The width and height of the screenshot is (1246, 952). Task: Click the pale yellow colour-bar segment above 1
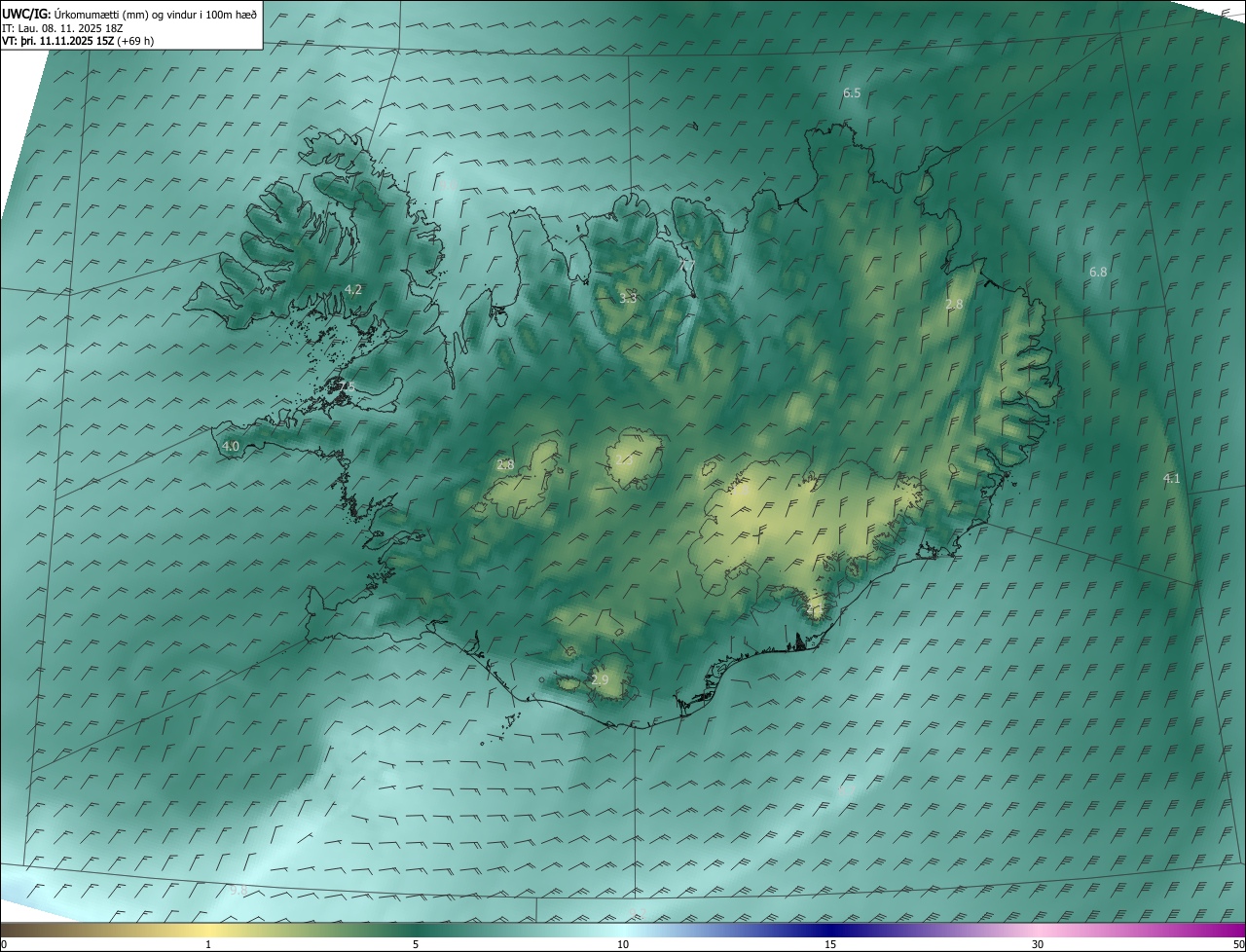coord(208,930)
